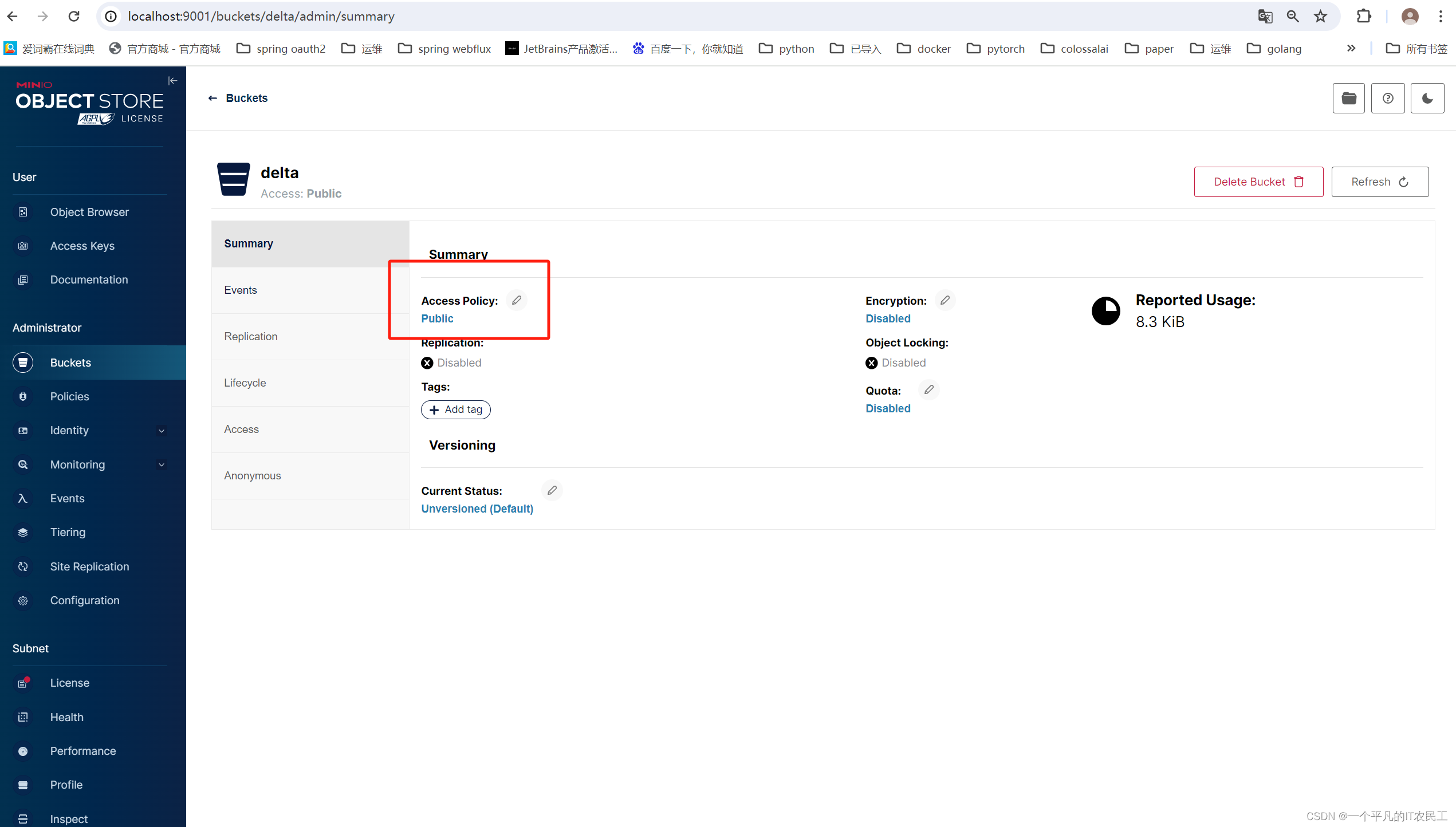1456x827 pixels.
Task: Collapse the sidebar with the arrow
Action: tap(172, 80)
